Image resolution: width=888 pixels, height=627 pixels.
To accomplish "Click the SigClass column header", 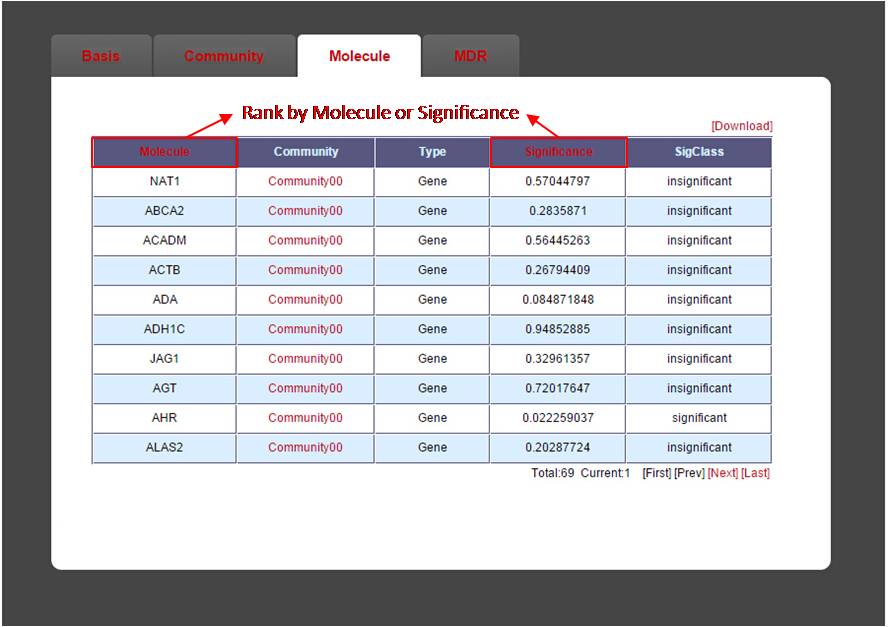I will pyautogui.click(x=699, y=152).
